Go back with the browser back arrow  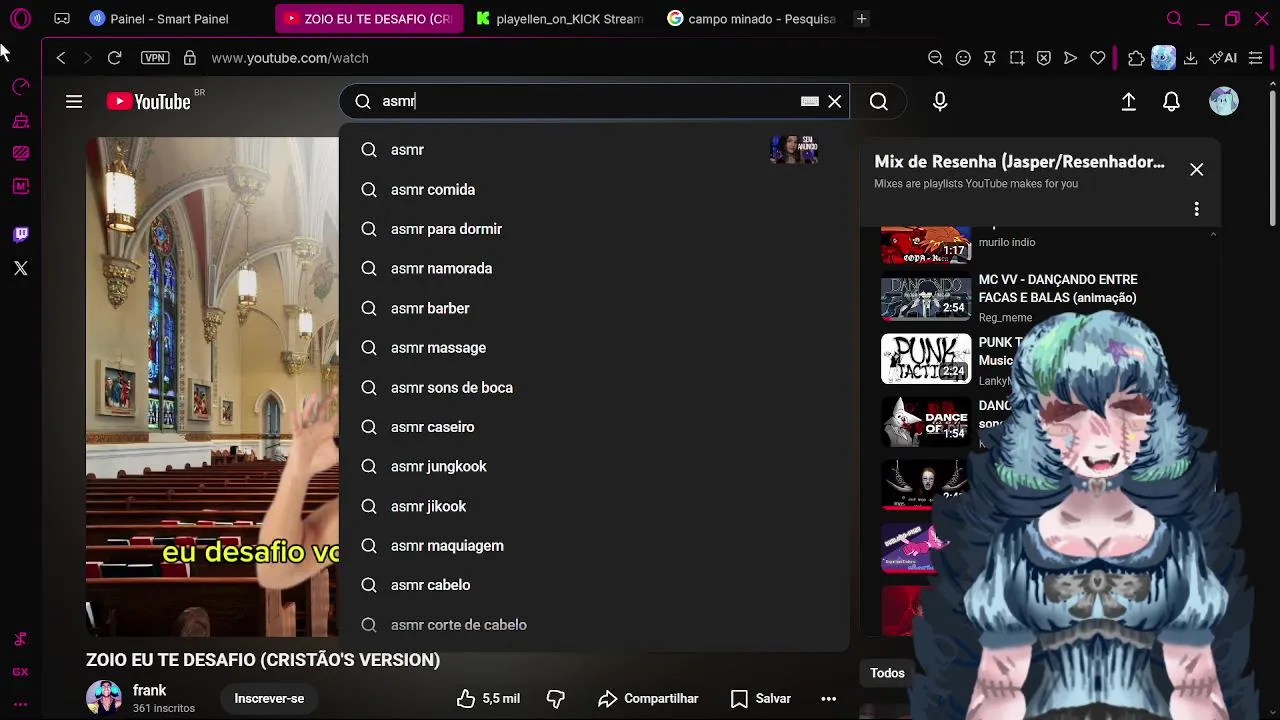61,58
